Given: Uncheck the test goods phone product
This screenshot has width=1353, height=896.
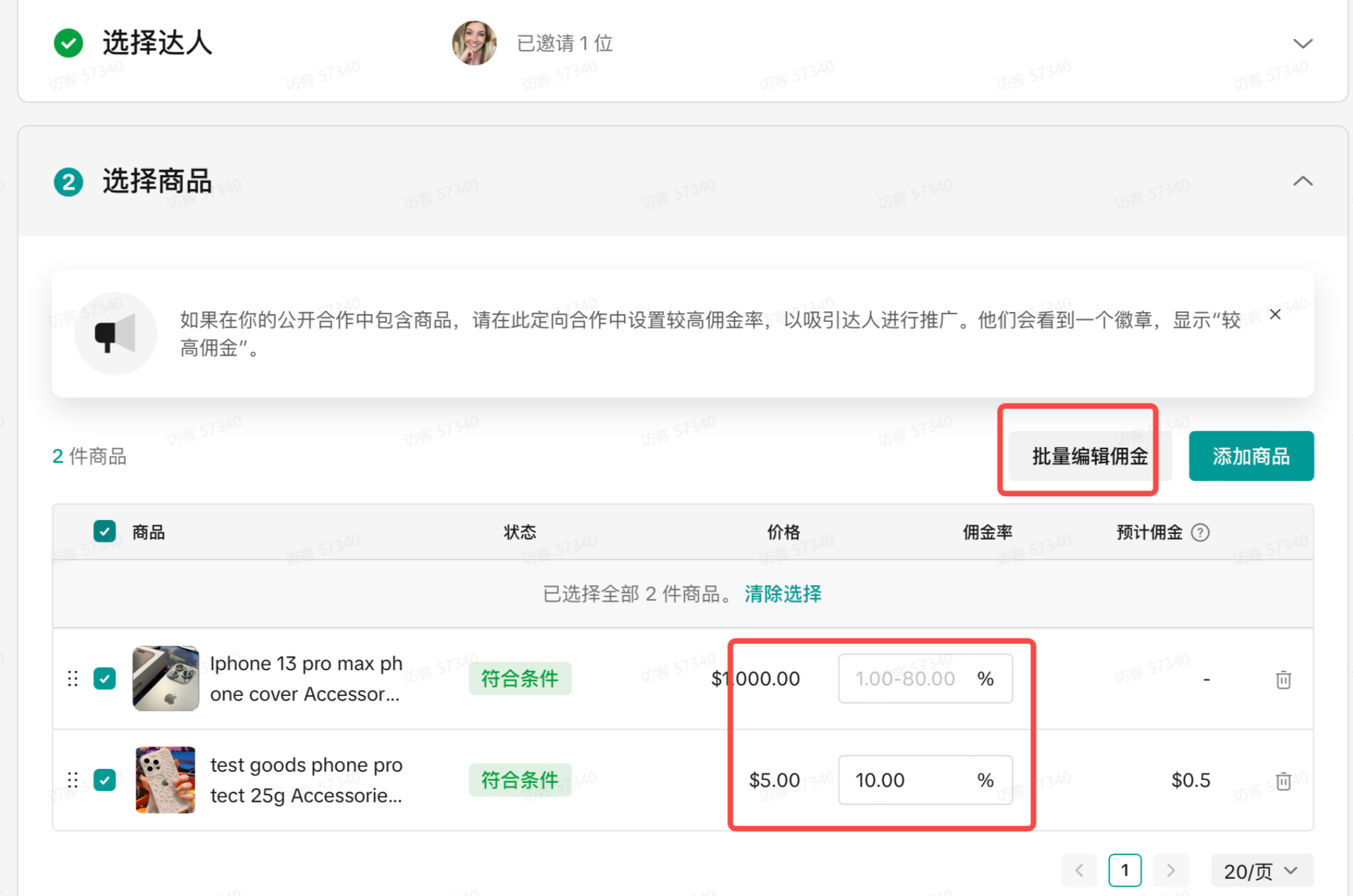Looking at the screenshot, I should pyautogui.click(x=105, y=780).
